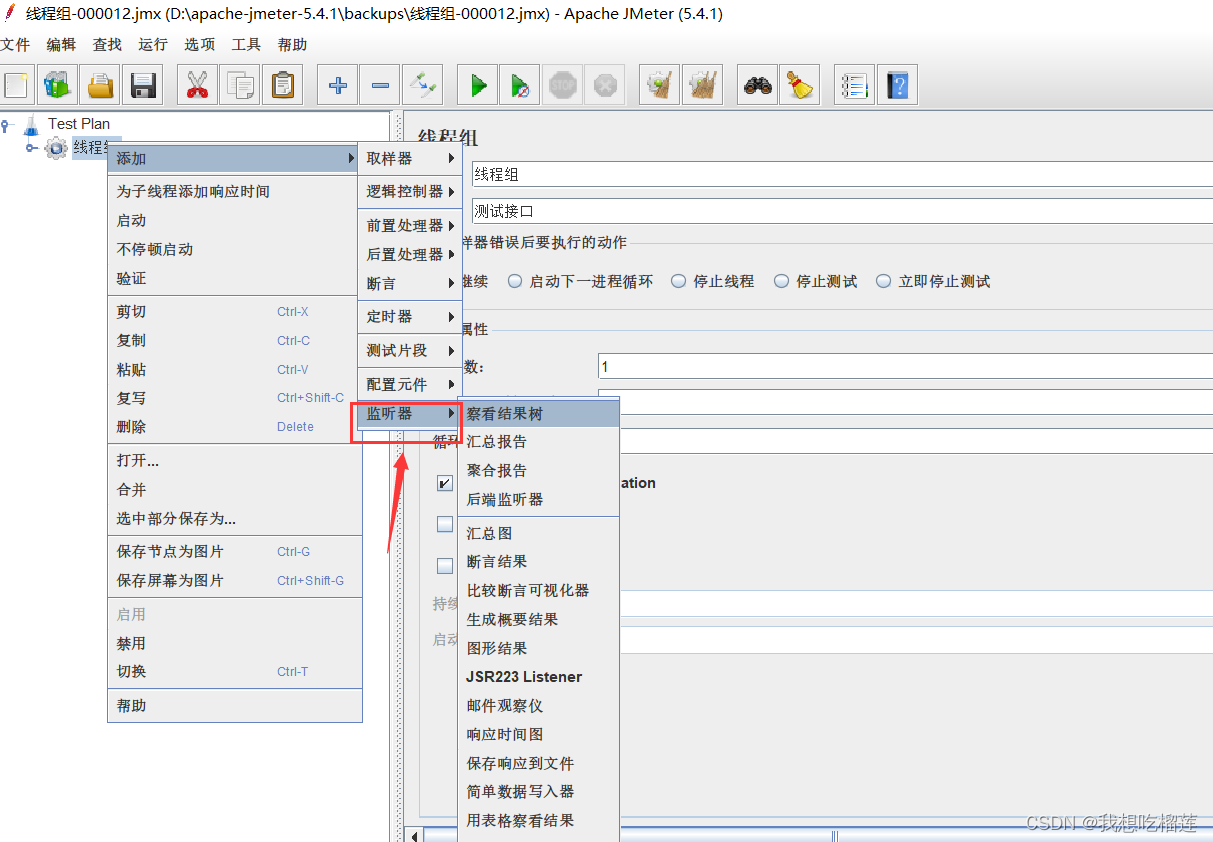Click the thread group gear icon in tree
The width and height of the screenshot is (1213, 842).
[x=56, y=147]
